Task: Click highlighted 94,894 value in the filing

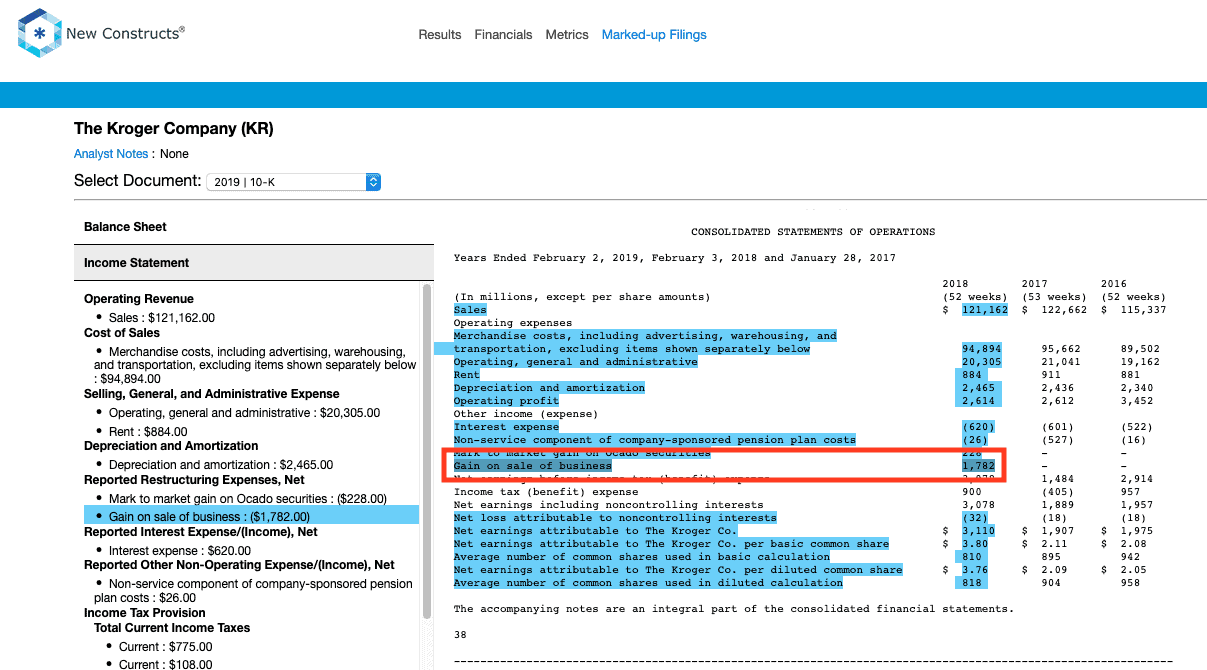Action: coord(981,349)
